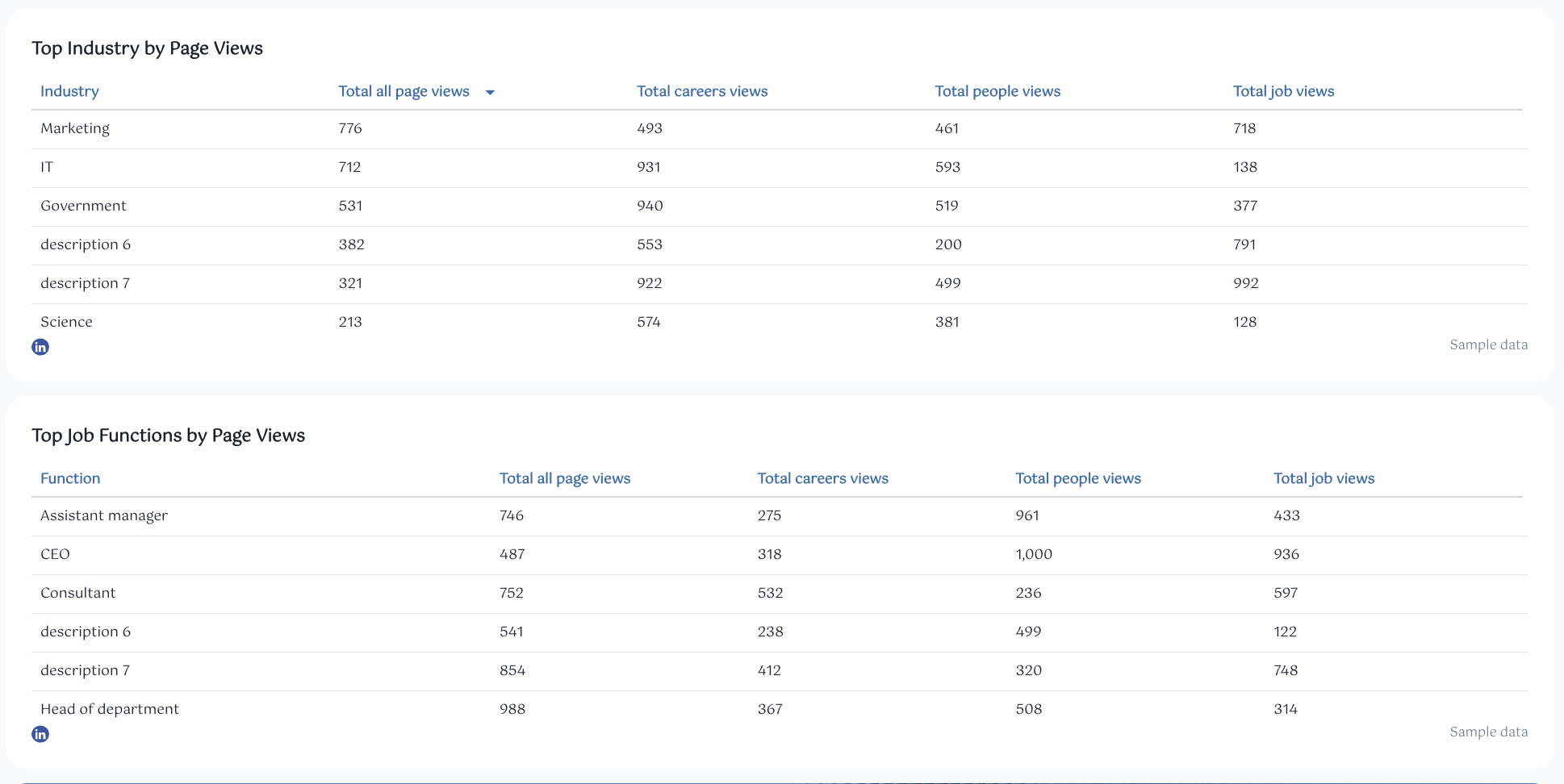Select the Government row in the Industry table
Viewport: 1564px width, 784px height.
click(x=83, y=206)
